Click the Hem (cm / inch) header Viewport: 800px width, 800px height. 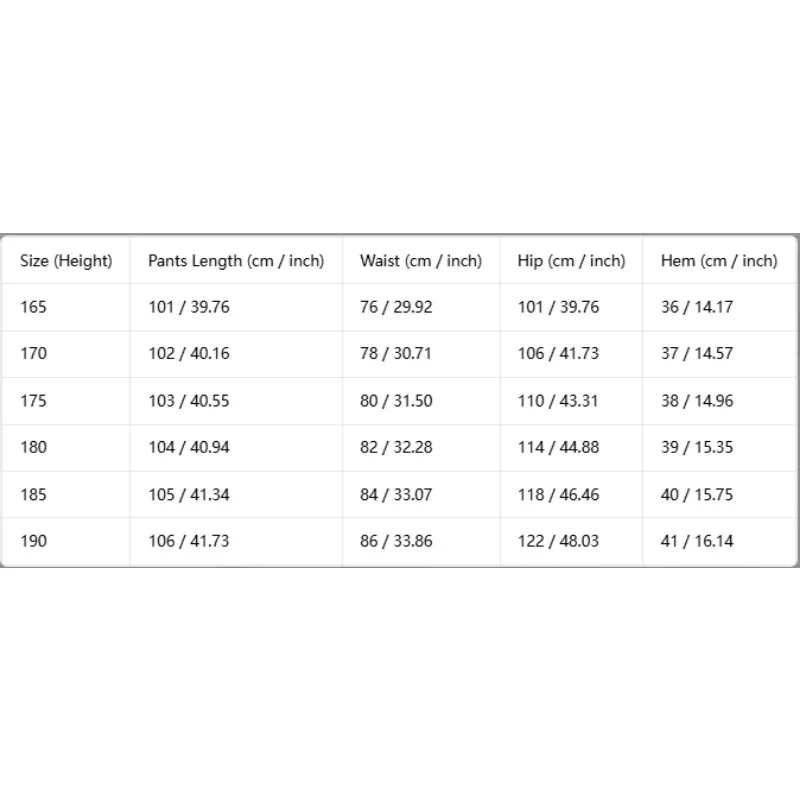(x=719, y=261)
